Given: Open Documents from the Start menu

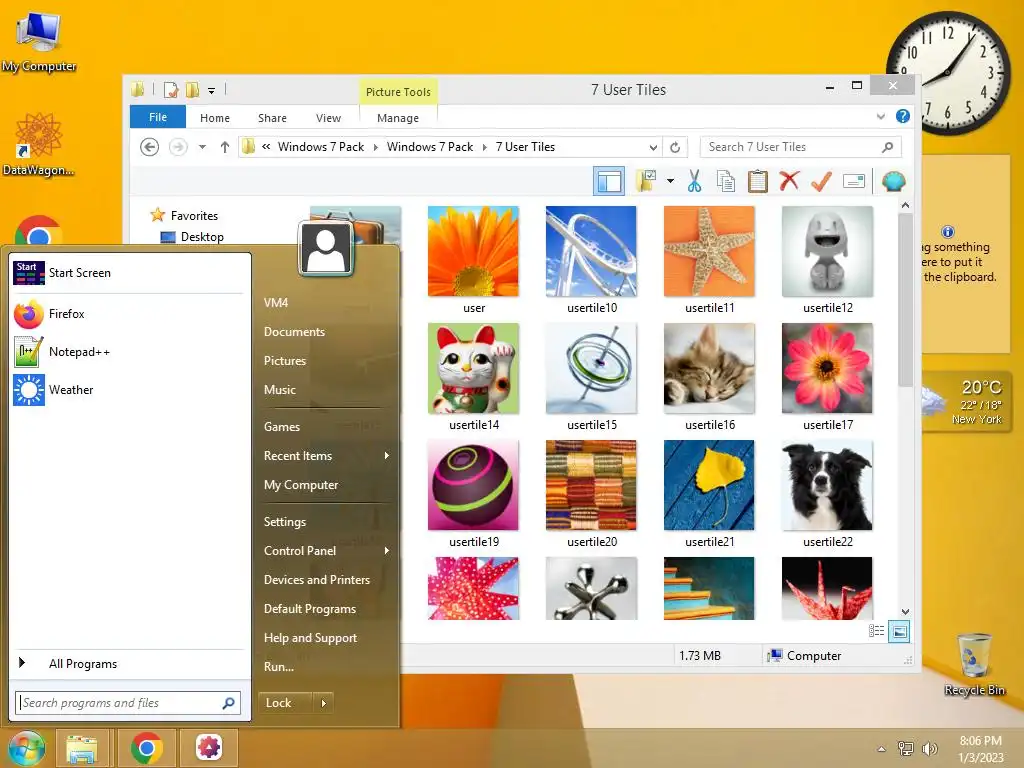Looking at the screenshot, I should (x=294, y=332).
